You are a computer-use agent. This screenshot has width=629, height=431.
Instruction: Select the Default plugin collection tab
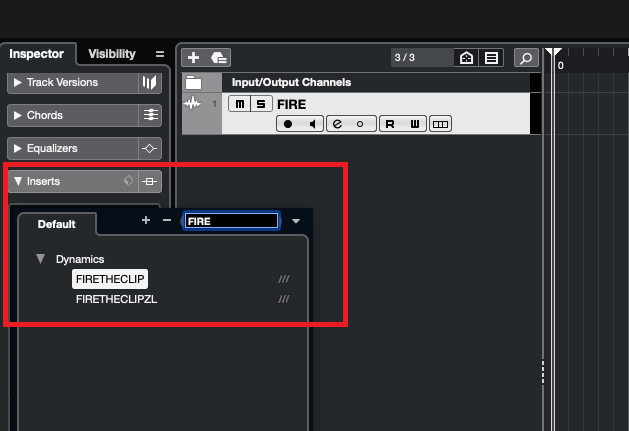pos(57,224)
